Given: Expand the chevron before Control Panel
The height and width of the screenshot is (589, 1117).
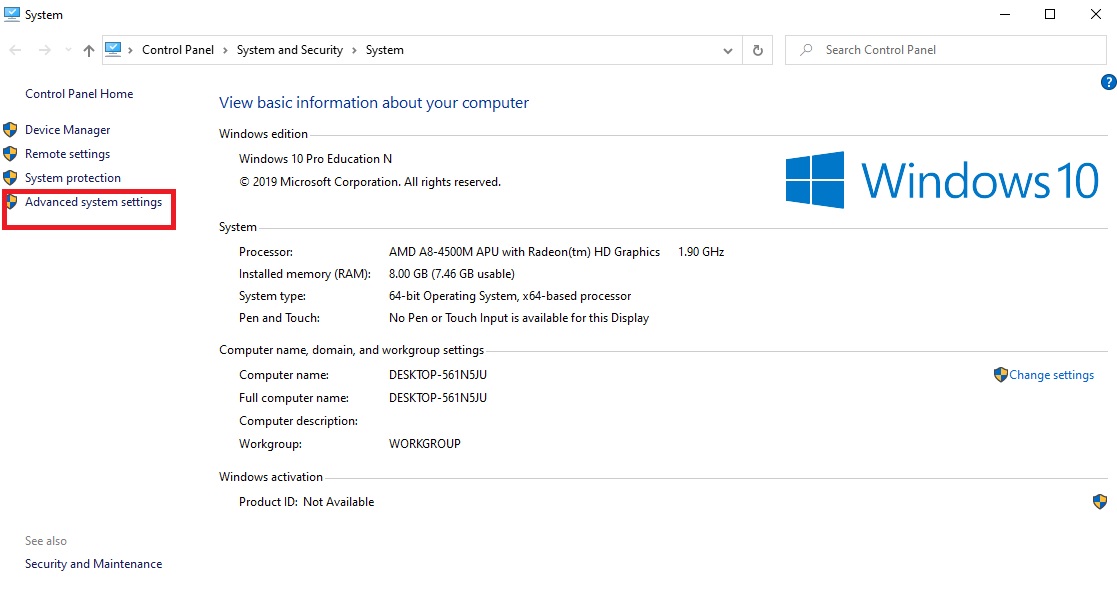Looking at the screenshot, I should click(130, 50).
